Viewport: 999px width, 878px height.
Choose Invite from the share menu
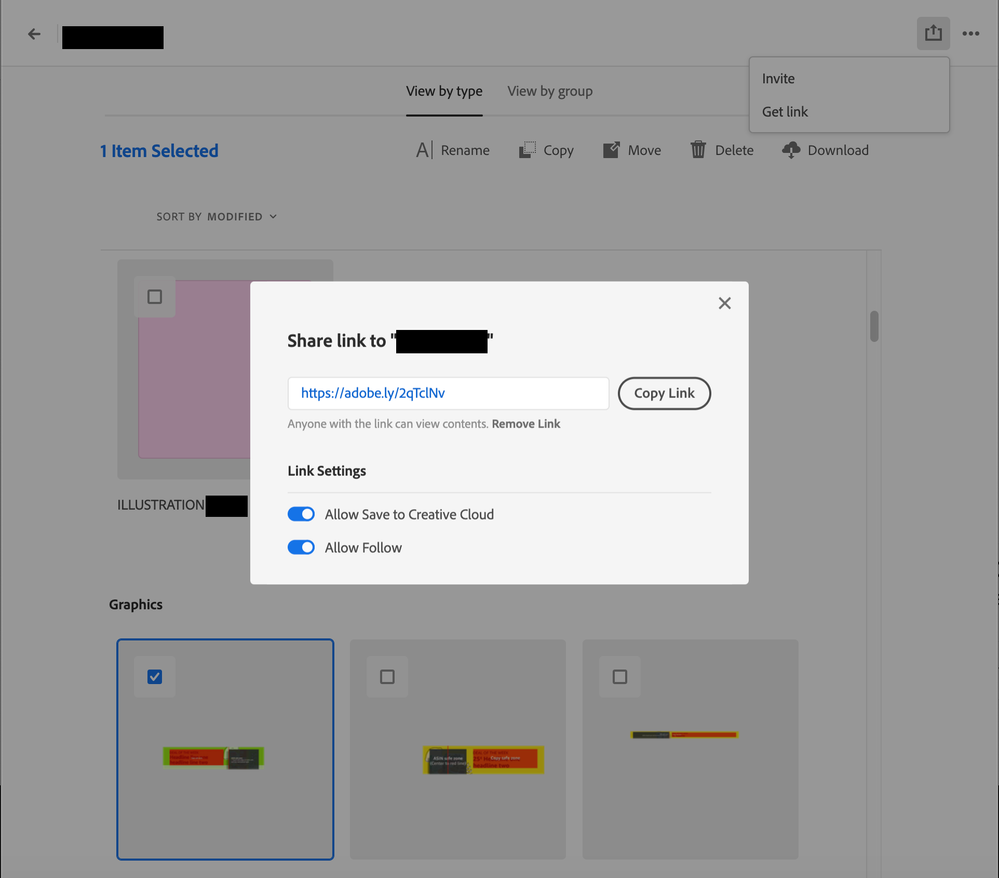[776, 78]
